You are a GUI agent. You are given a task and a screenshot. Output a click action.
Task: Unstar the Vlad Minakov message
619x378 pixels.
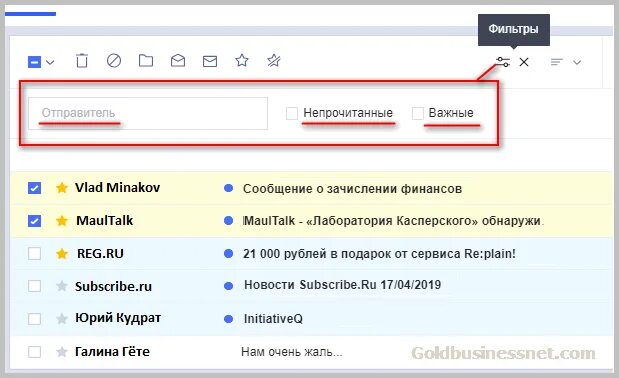pos(62,187)
